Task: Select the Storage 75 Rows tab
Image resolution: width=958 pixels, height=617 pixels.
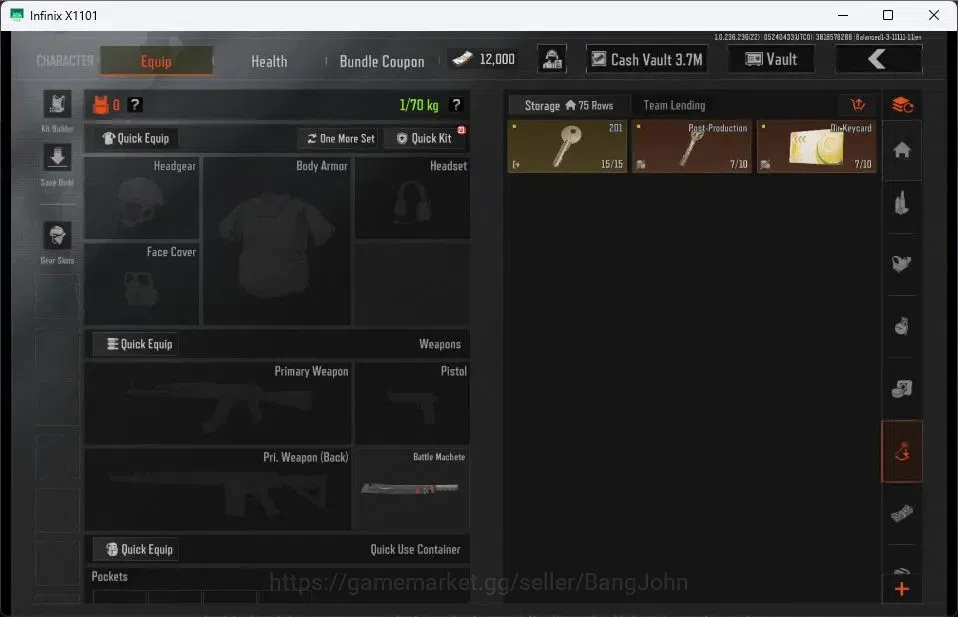Action: click(569, 105)
